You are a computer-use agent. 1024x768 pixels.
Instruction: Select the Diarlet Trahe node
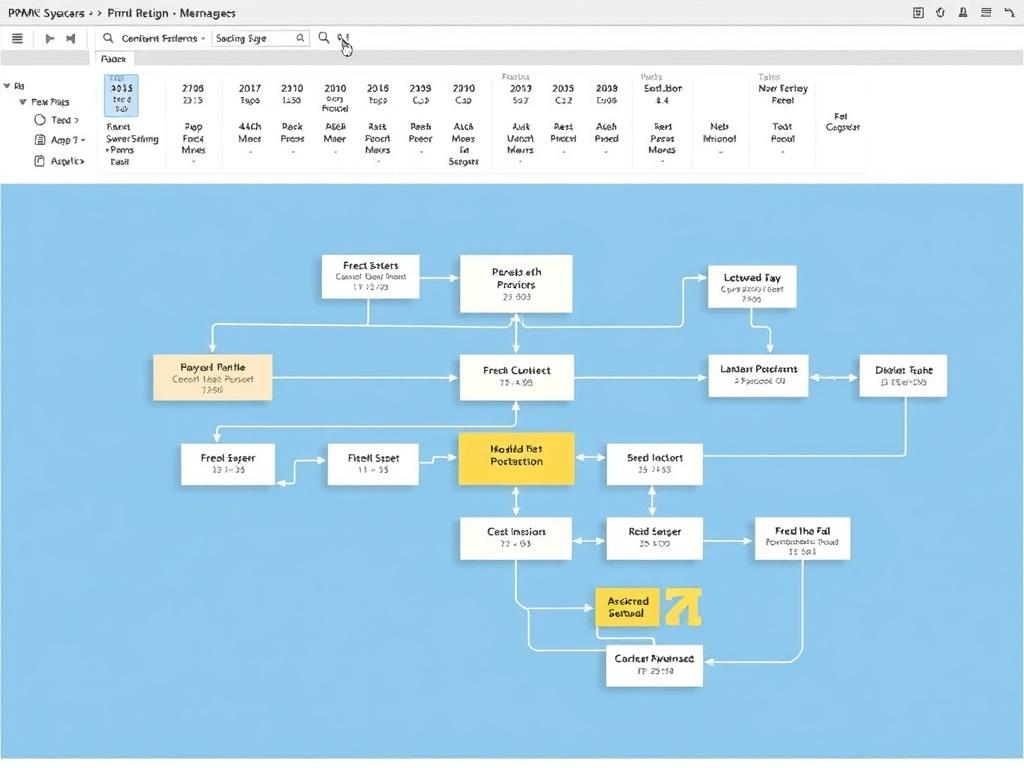[903, 376]
